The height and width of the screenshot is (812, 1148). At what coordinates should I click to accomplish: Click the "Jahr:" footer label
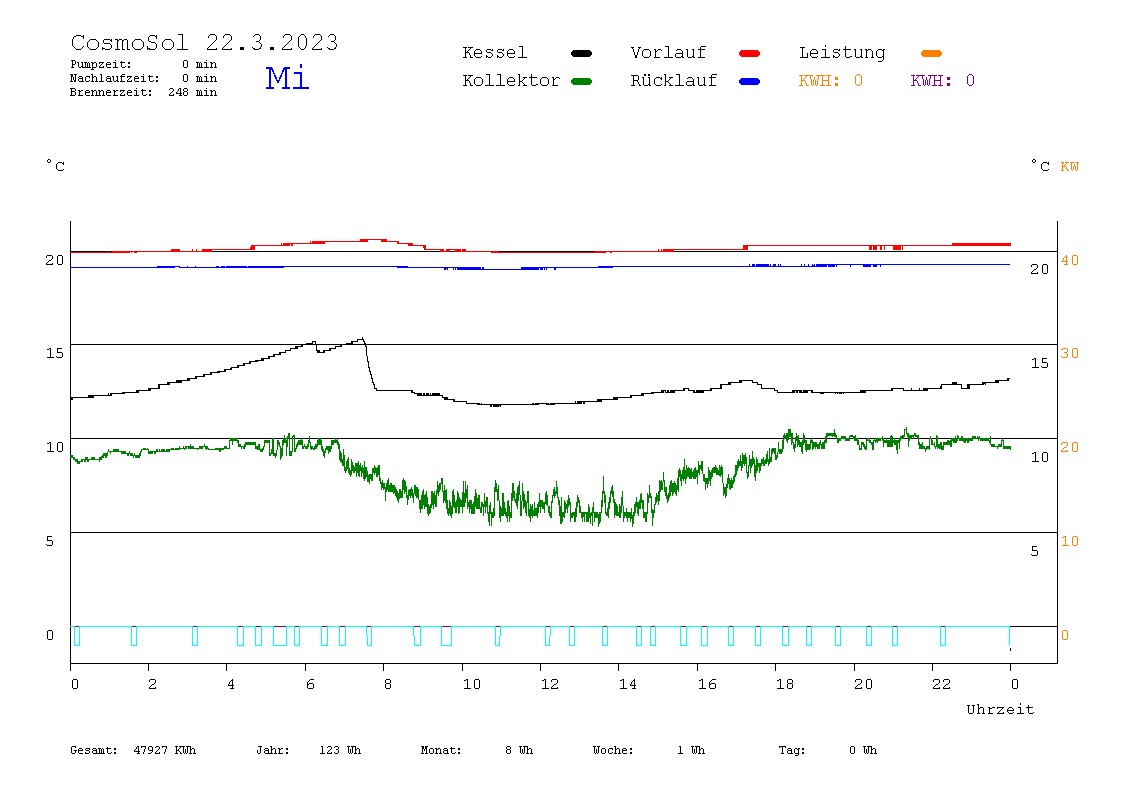(272, 750)
